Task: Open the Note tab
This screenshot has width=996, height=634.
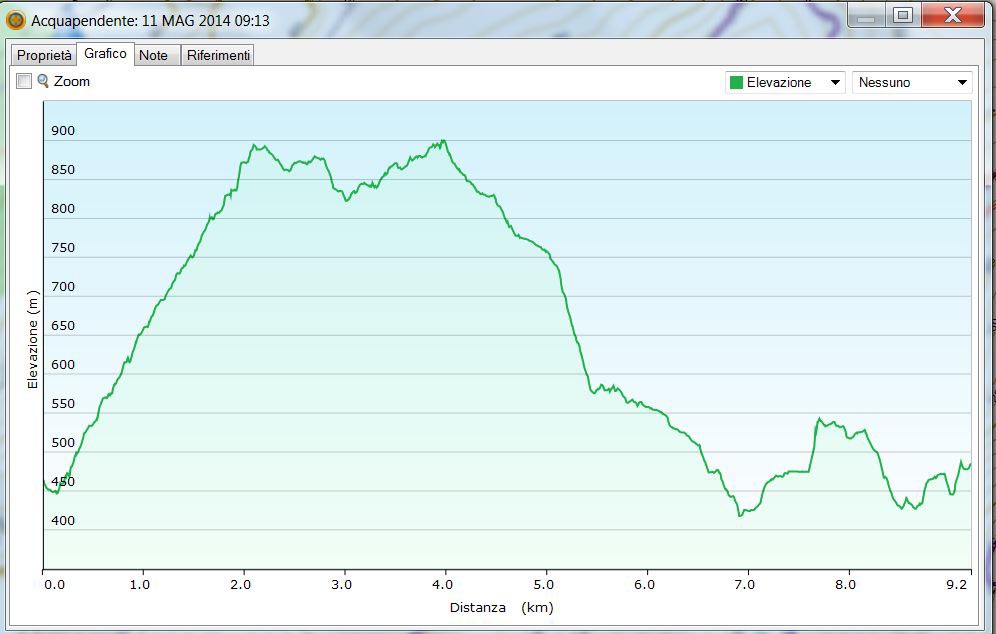Action: (153, 55)
